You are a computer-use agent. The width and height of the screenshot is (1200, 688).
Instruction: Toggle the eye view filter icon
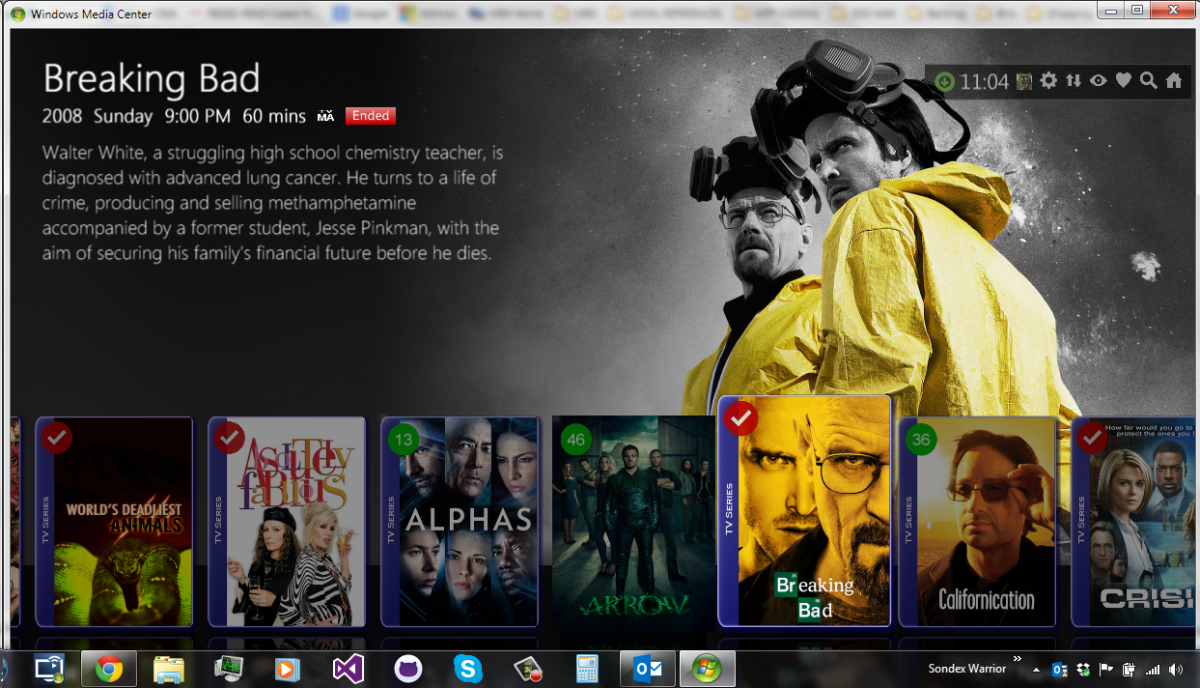point(1098,81)
